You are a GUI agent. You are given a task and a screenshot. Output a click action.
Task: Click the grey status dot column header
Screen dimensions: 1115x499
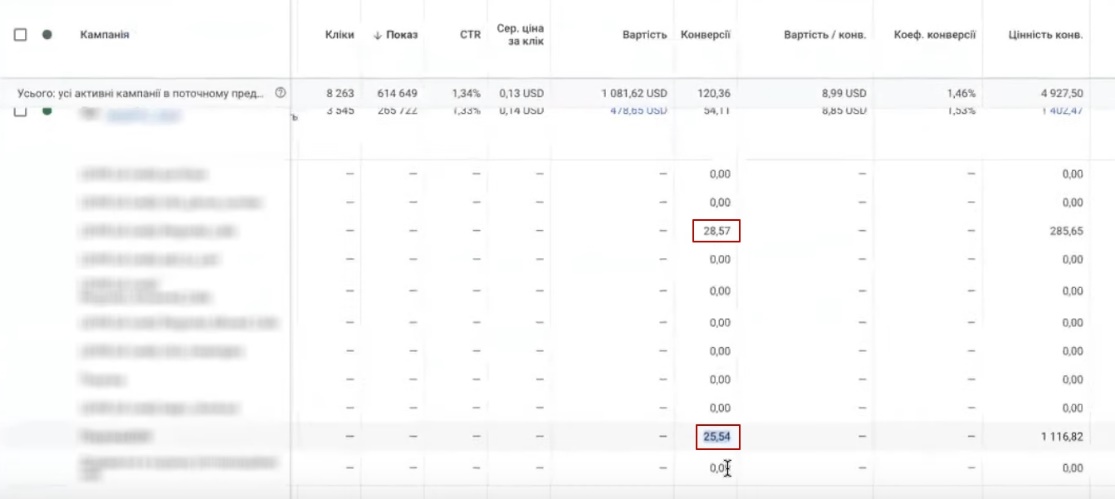point(47,35)
